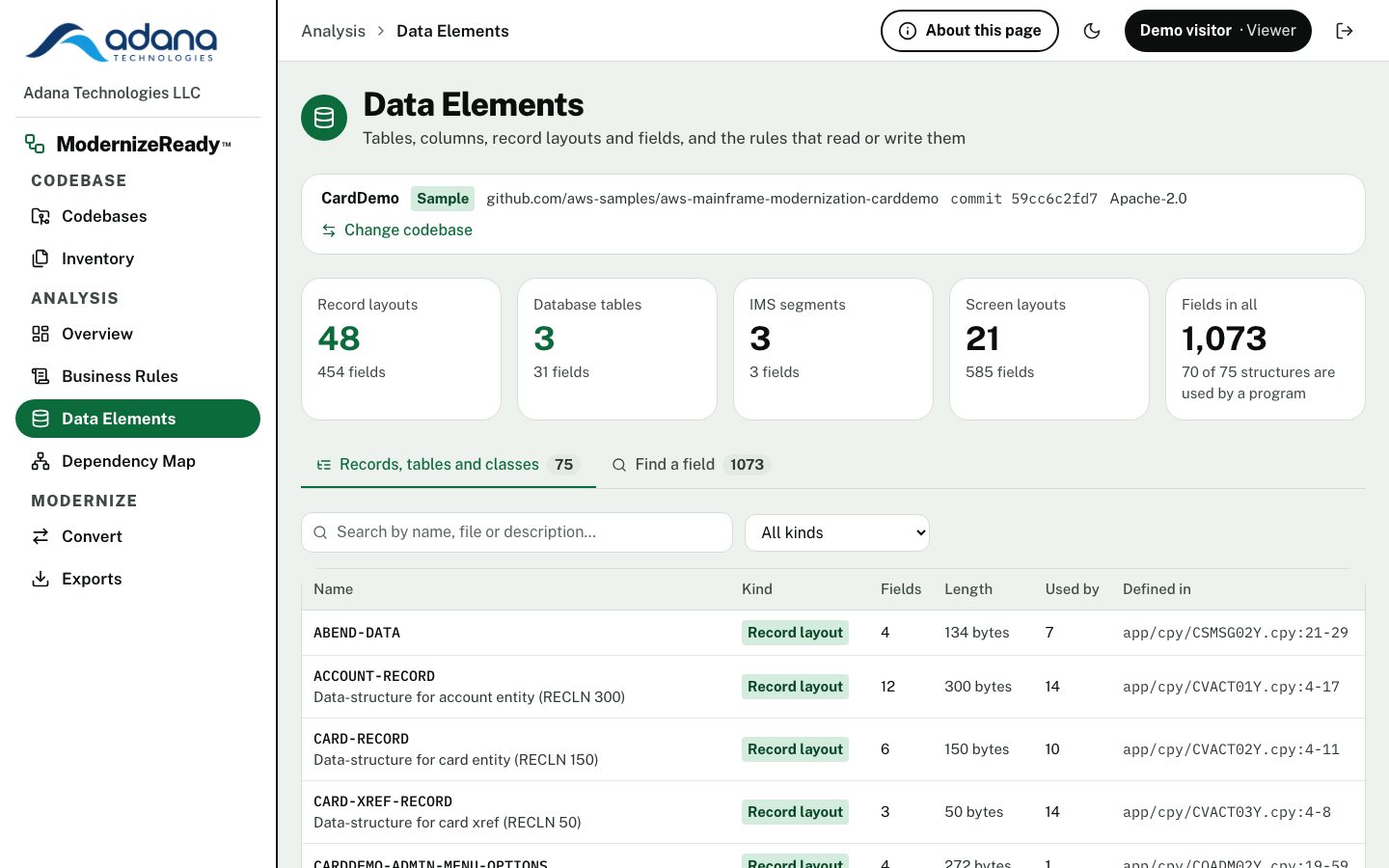Select the ABEND-DATA row name
Viewport: 1389px width, 868px height.
[x=357, y=633]
